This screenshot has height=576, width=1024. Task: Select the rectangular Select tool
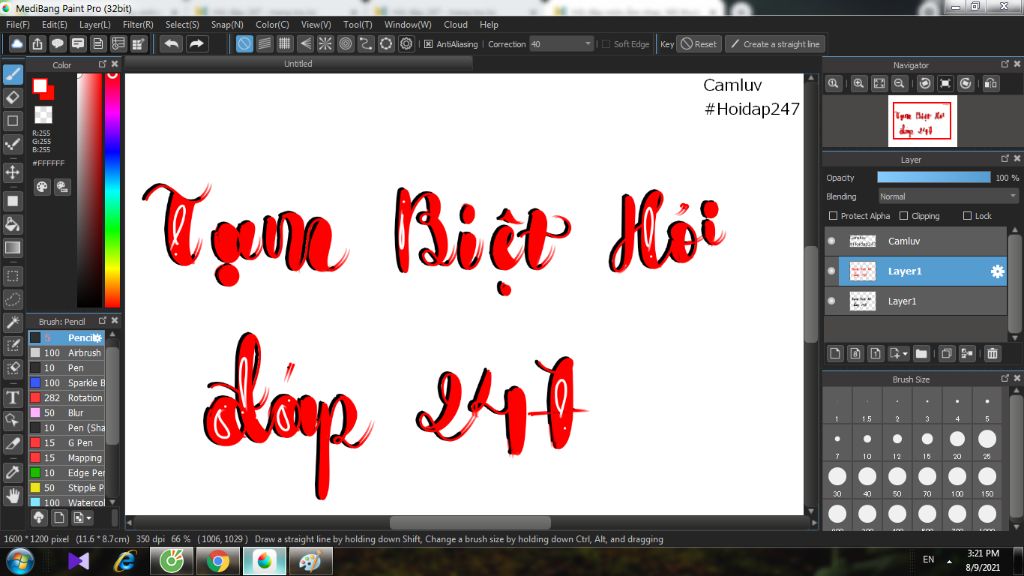point(12,276)
